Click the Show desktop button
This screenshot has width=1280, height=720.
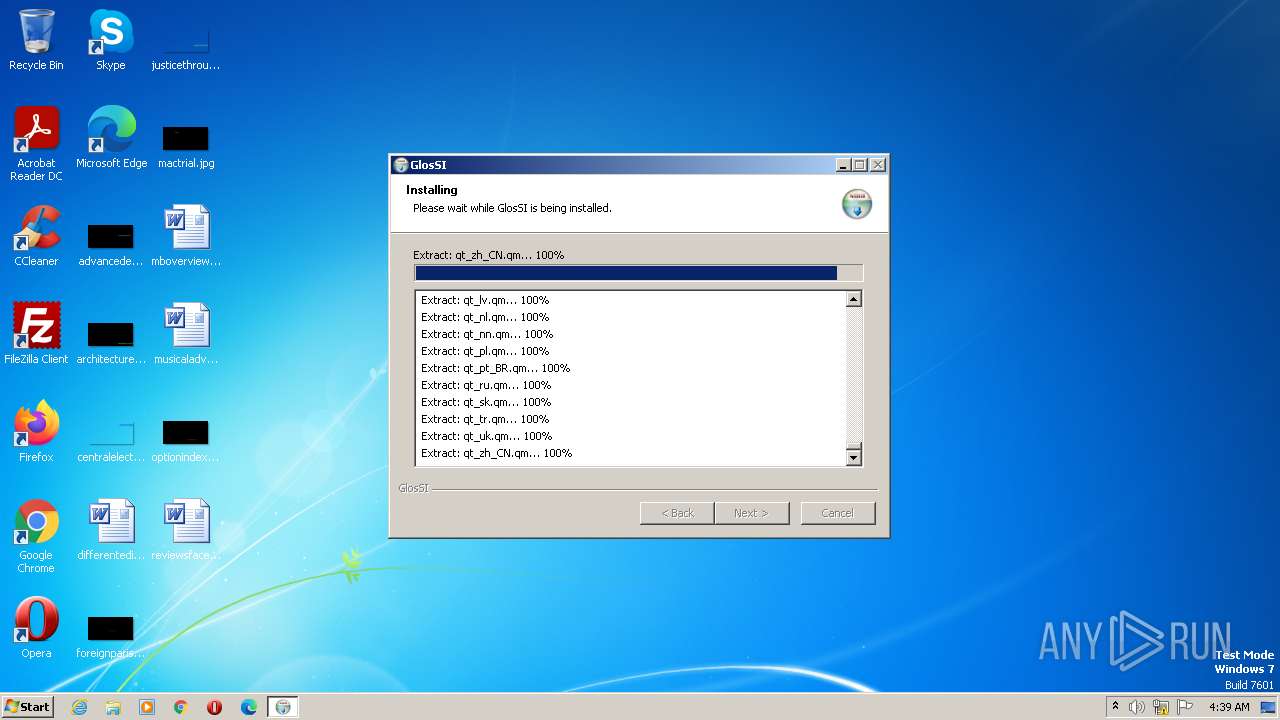click(1269, 707)
